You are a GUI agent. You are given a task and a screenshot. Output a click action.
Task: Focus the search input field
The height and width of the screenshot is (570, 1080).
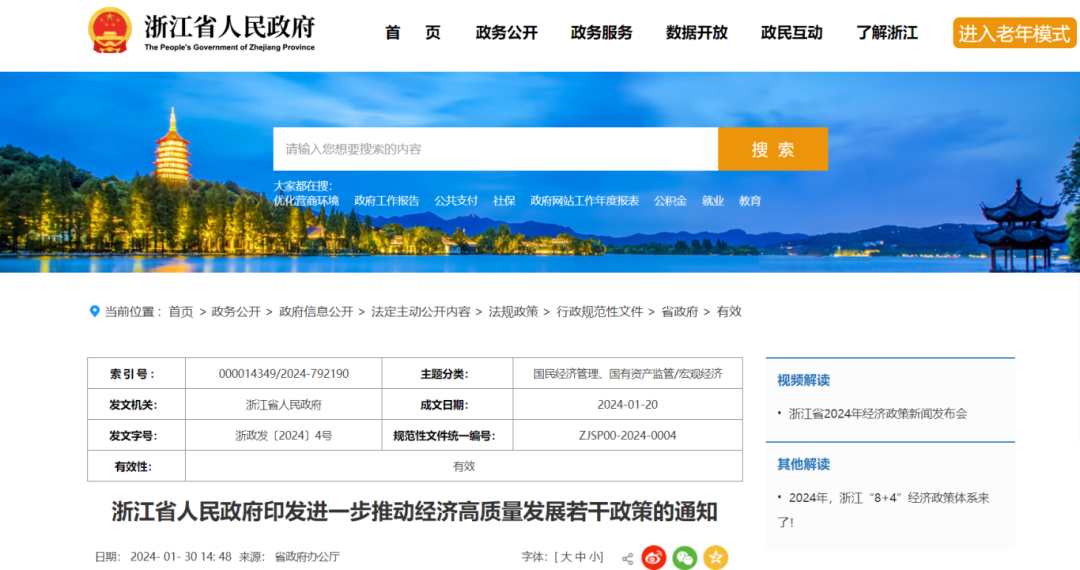(495, 149)
